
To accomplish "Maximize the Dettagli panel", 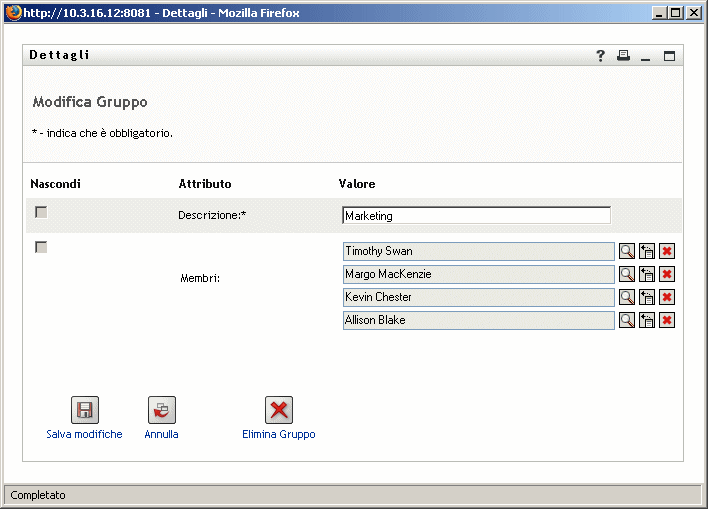I will 669,56.
